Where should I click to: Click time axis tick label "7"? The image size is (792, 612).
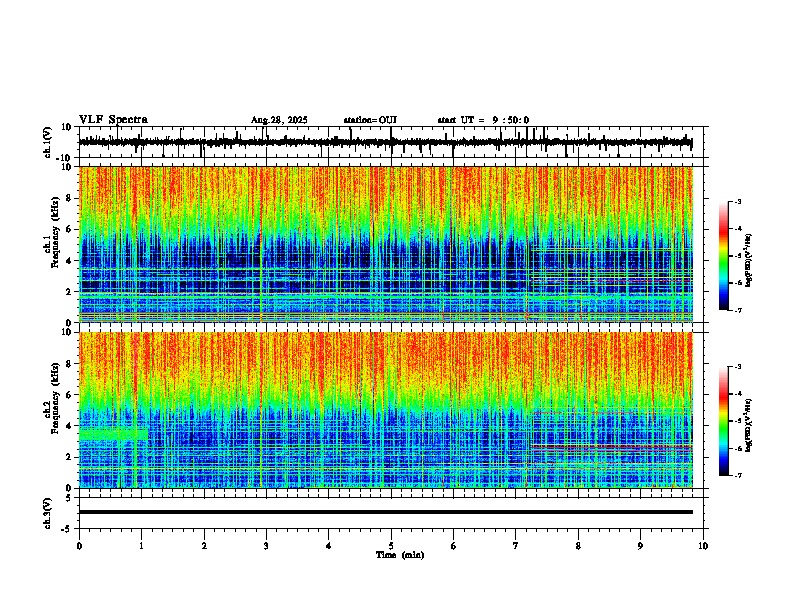pos(516,546)
